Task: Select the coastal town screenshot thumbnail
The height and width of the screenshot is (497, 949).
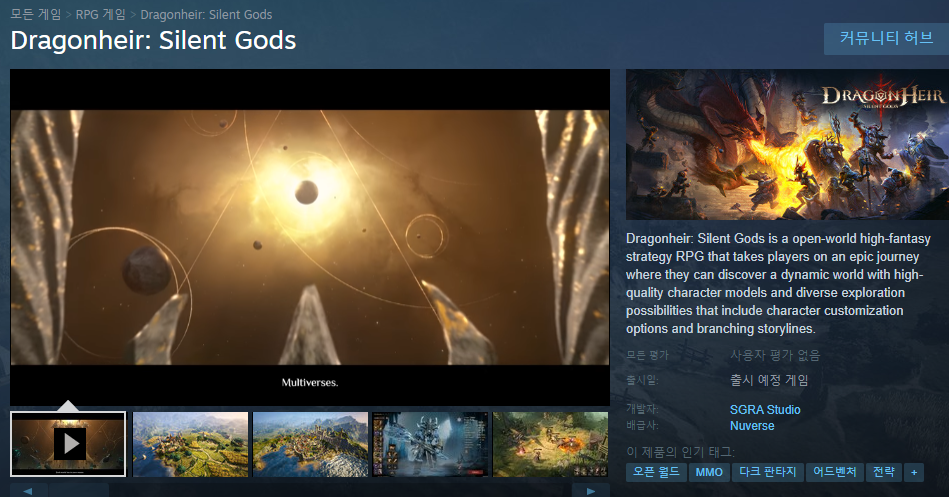Action: (x=310, y=444)
